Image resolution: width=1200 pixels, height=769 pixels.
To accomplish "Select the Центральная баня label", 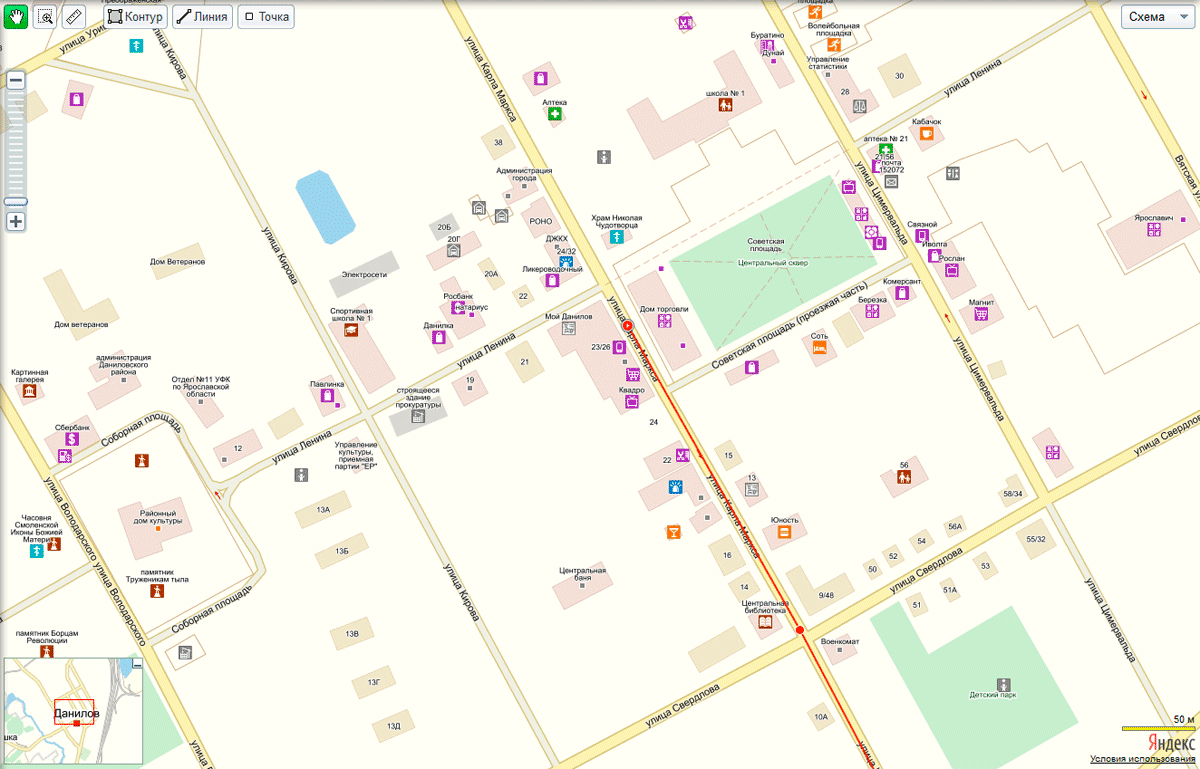I will (x=583, y=574).
